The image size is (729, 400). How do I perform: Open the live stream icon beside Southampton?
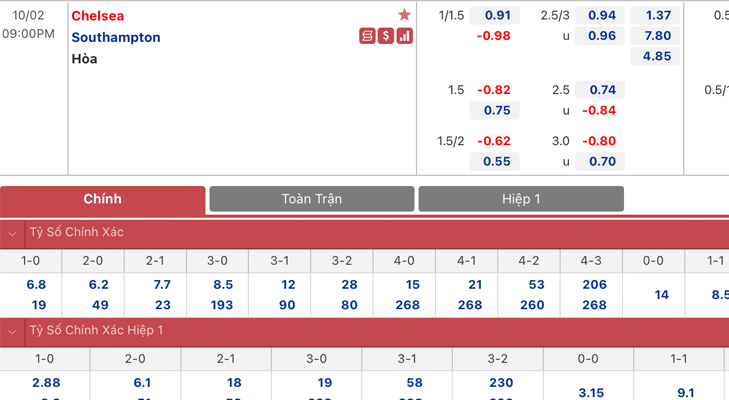point(367,36)
